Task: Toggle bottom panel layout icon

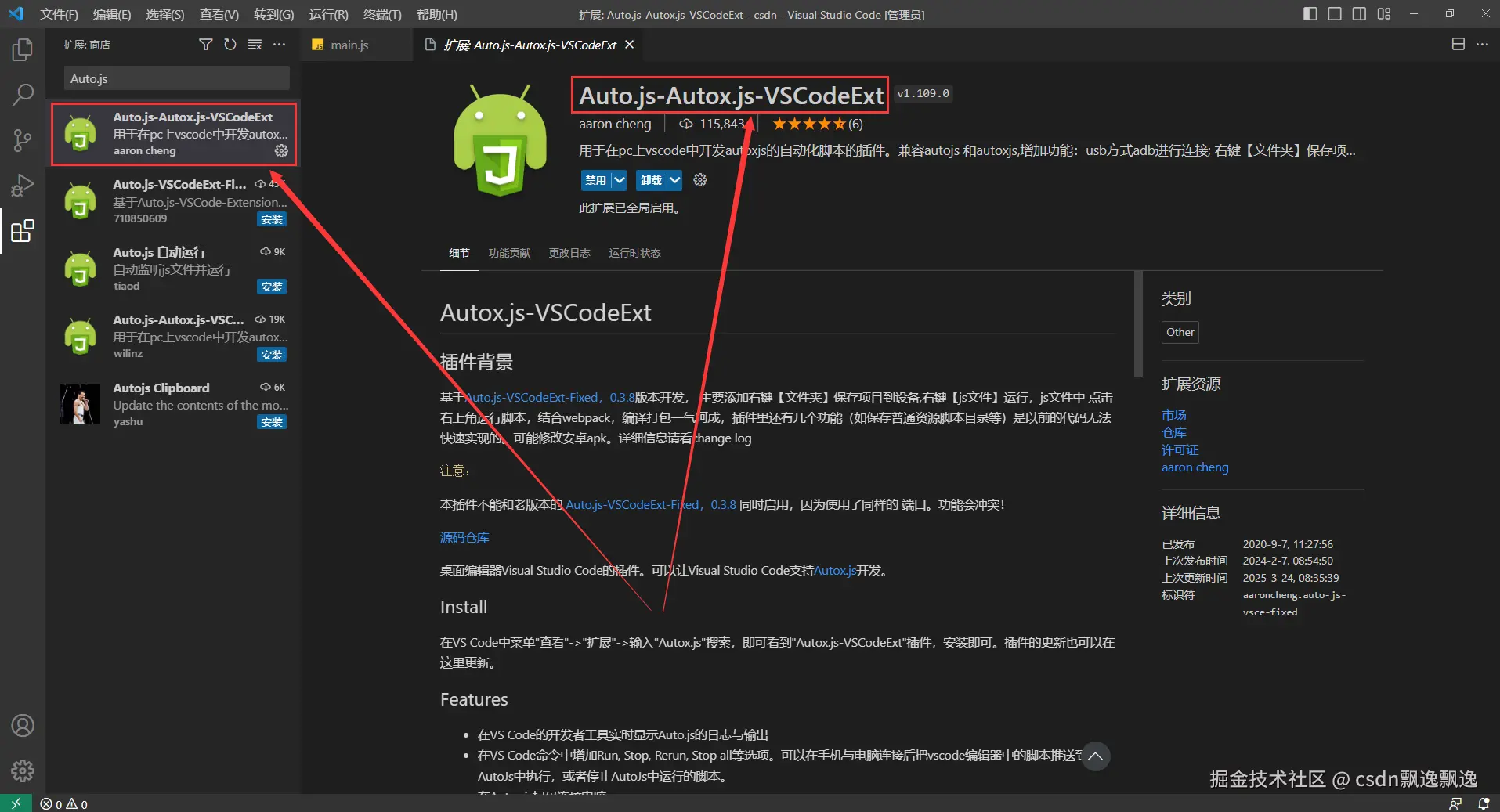Action: tap(1335, 14)
